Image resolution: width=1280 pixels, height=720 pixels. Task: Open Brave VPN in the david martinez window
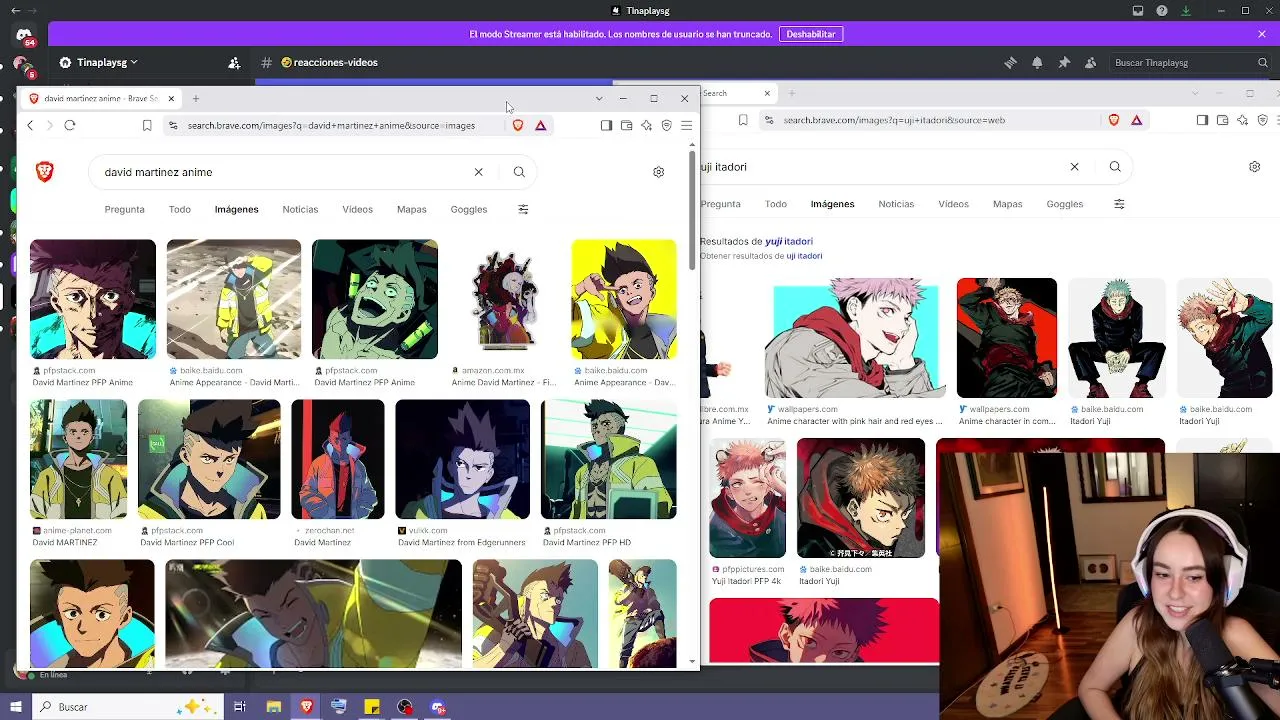coord(666,125)
